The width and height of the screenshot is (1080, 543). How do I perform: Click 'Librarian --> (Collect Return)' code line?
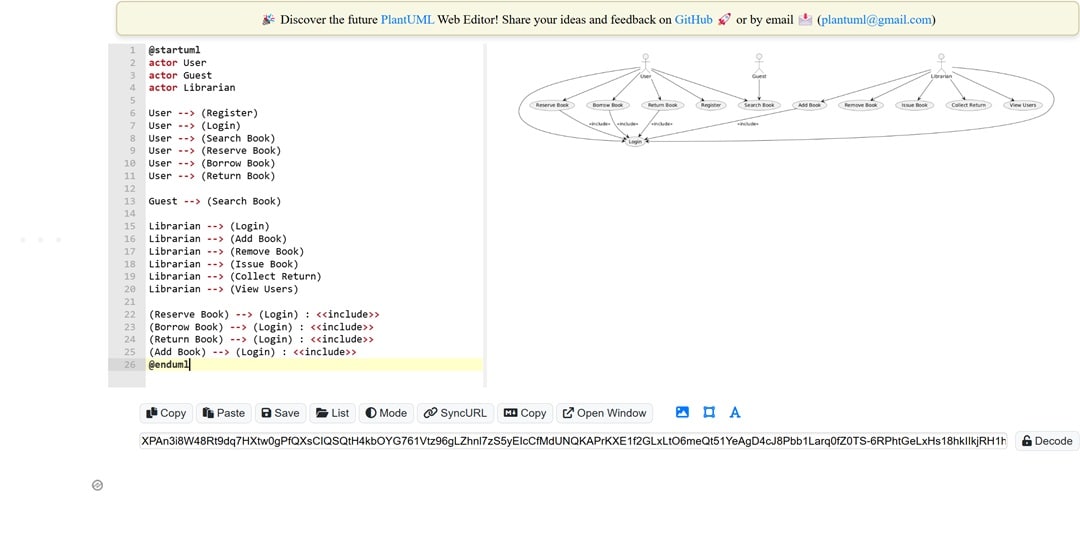[235, 276]
